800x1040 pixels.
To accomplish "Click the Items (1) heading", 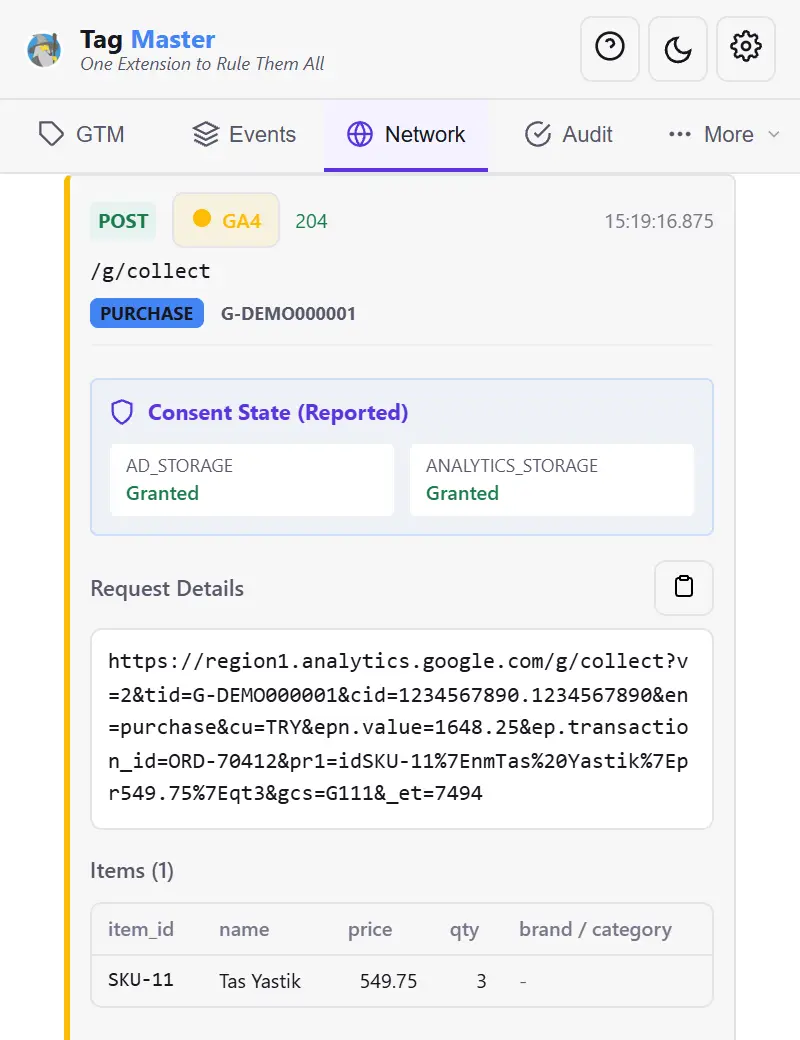I will pos(132,870).
